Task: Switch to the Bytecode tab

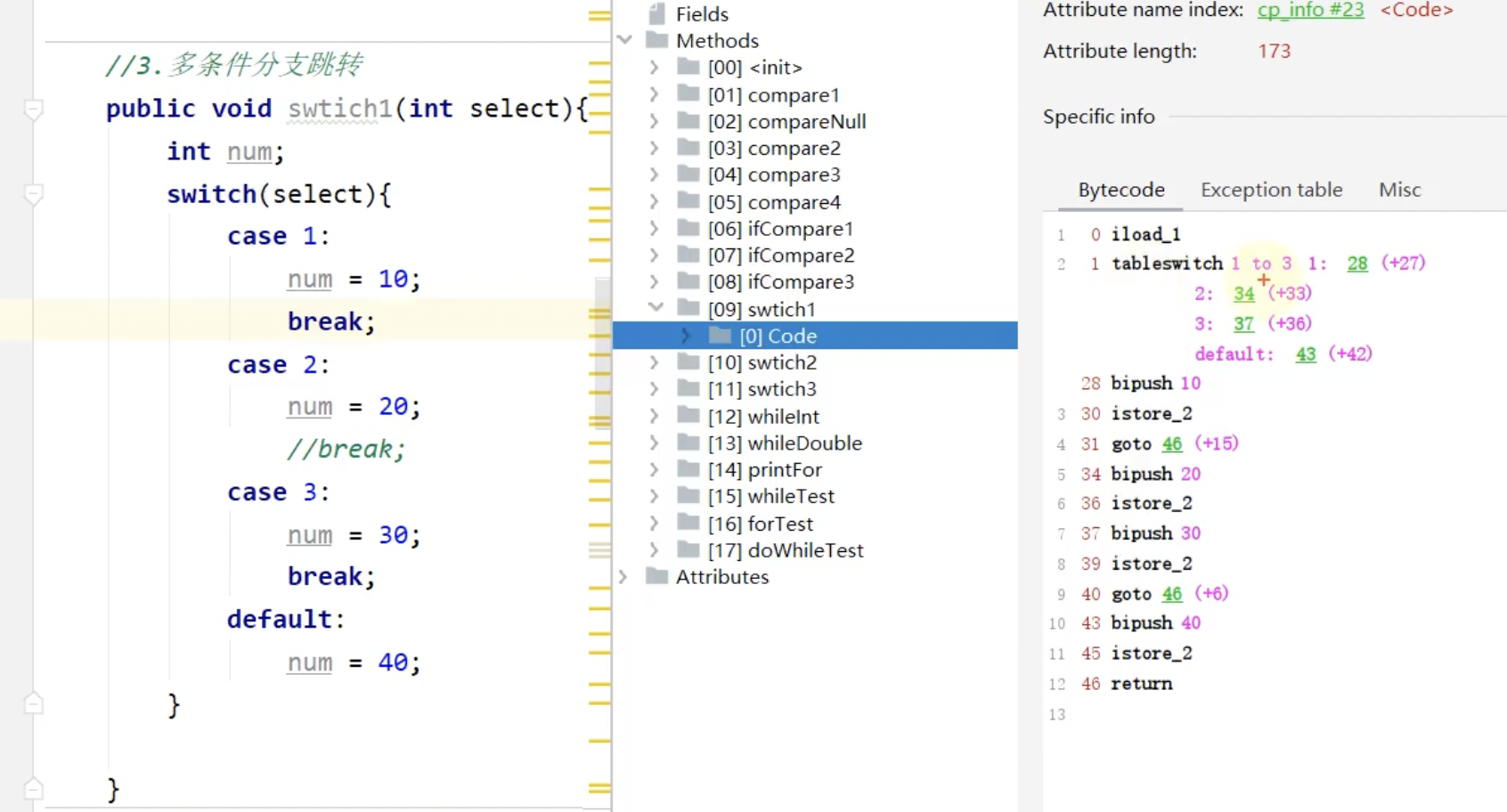Action: pos(1121,190)
